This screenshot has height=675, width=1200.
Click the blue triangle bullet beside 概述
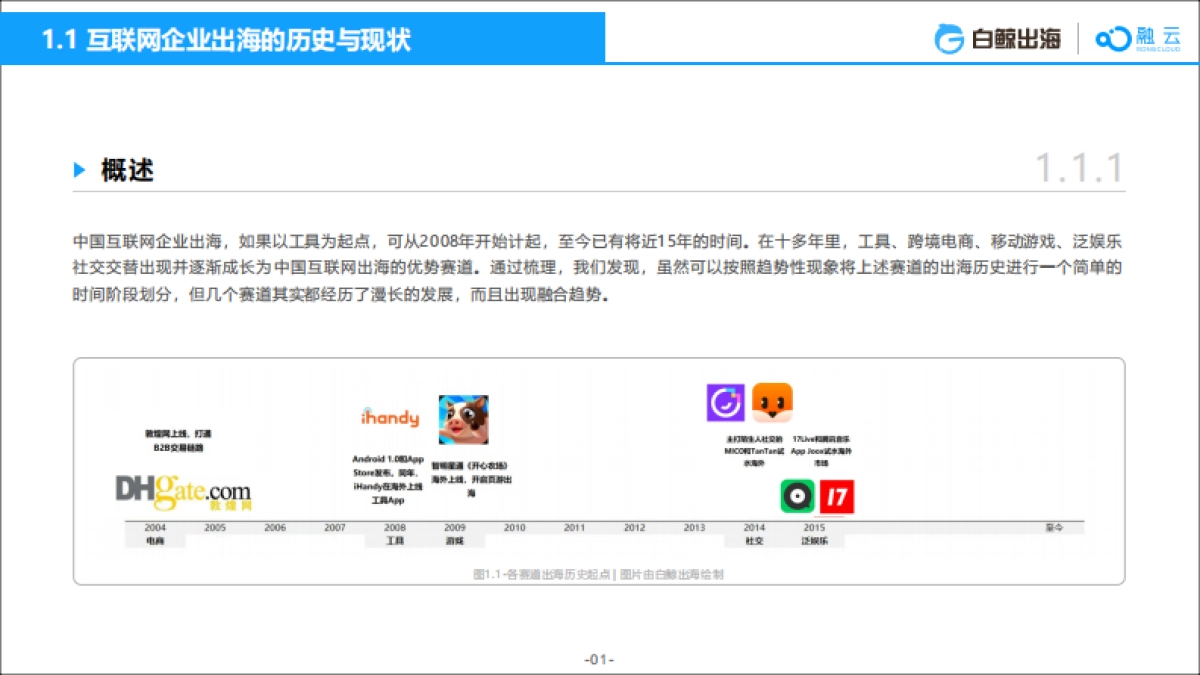80,170
